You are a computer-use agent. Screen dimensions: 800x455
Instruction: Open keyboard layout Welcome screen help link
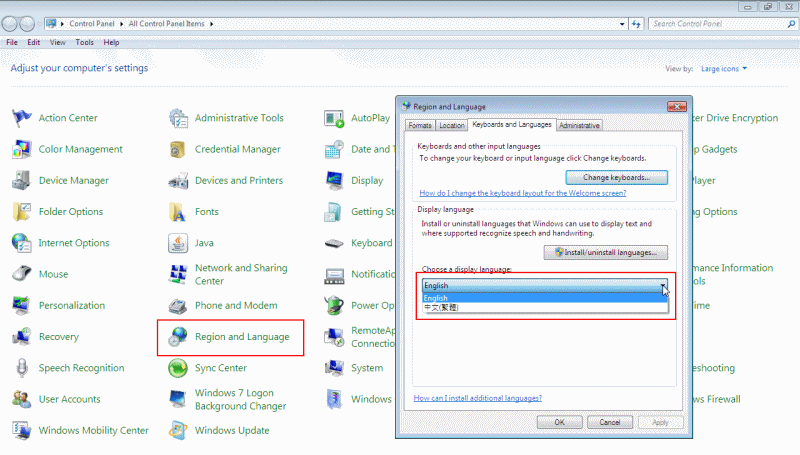pyautogui.click(x=522, y=193)
